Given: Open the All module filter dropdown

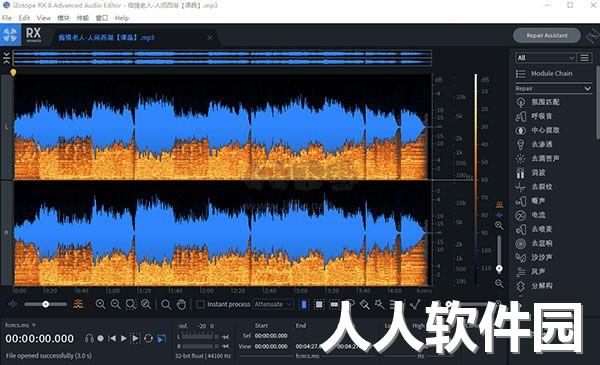Looking at the screenshot, I should point(545,58).
